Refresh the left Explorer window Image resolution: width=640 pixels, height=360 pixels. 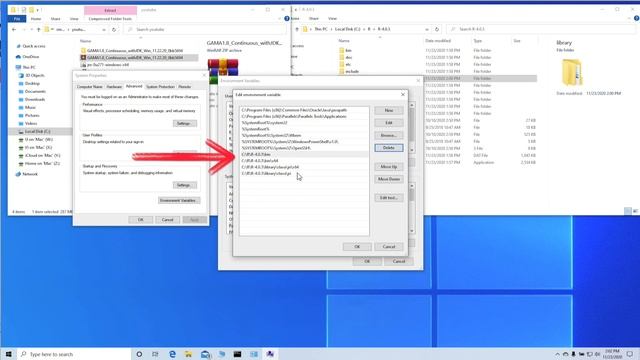(x=114, y=29)
